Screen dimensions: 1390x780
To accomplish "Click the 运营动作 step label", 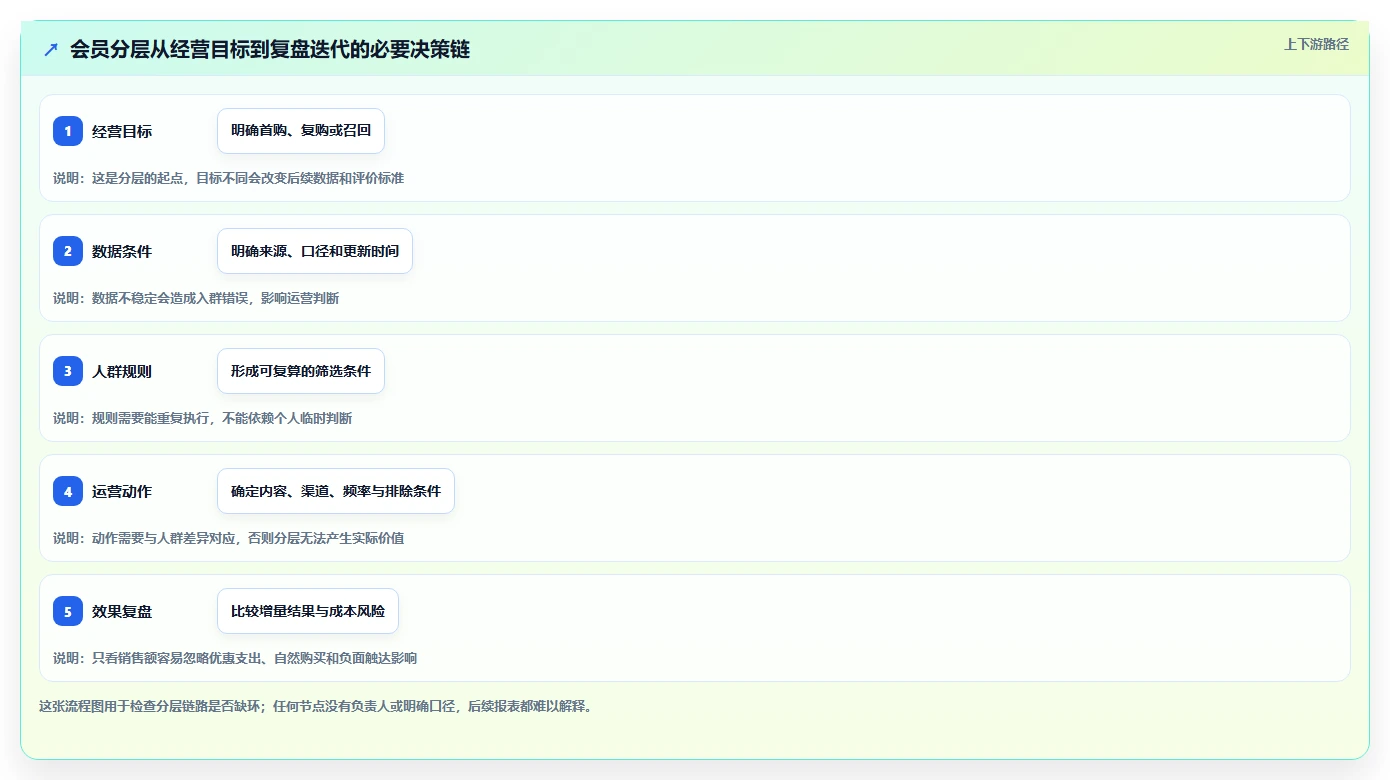I will [122, 491].
